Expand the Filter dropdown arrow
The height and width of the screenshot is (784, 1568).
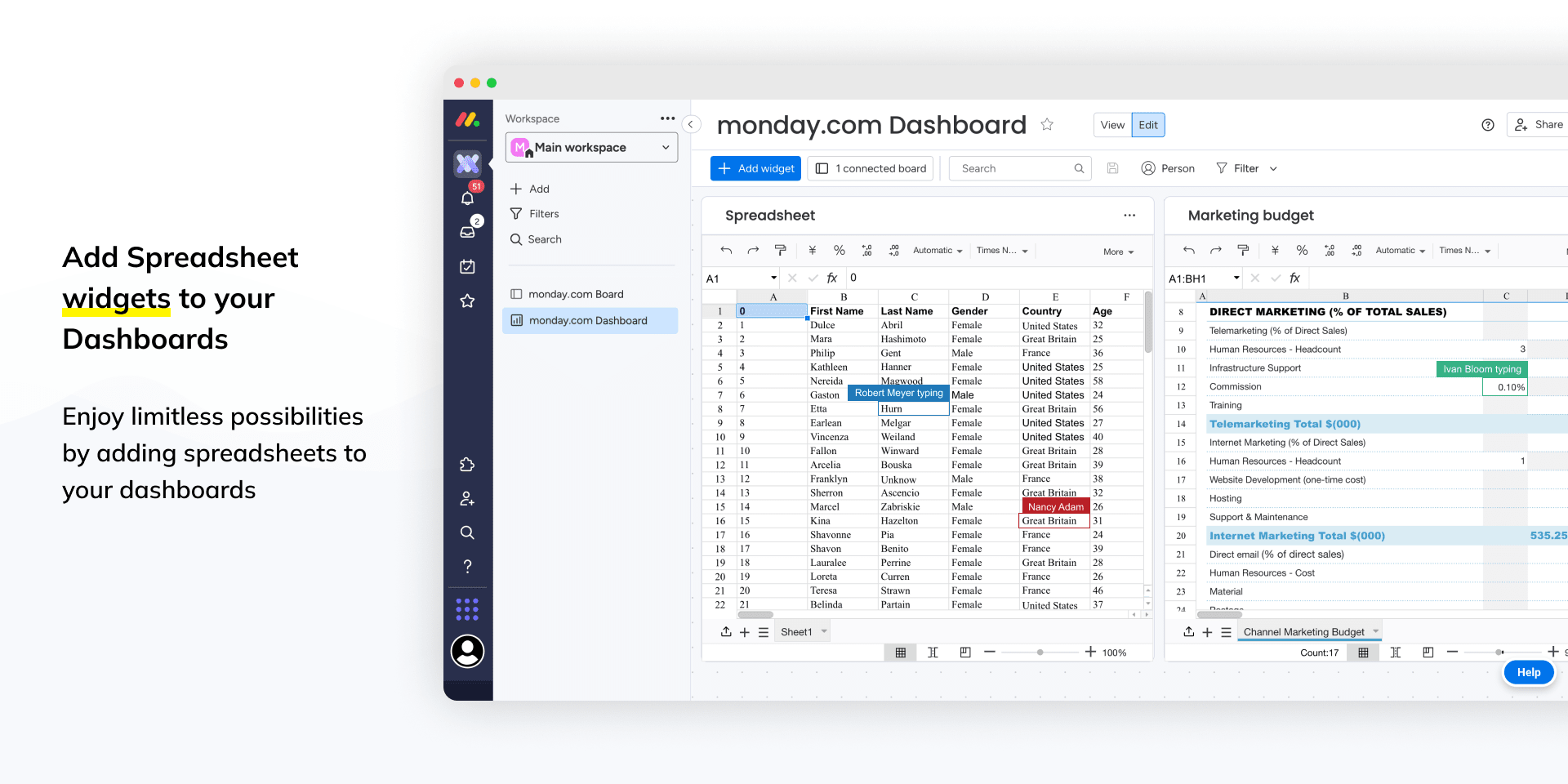[1273, 169]
